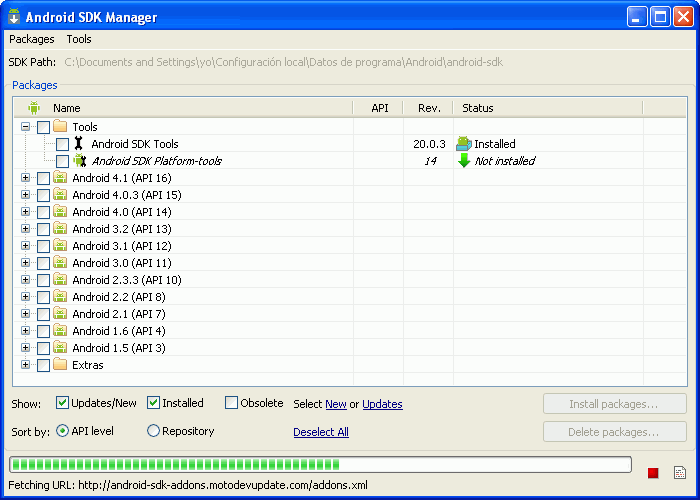Expand the Android 2.2 (API 8) node
The width and height of the screenshot is (700, 500).
pyautogui.click(x=25, y=296)
